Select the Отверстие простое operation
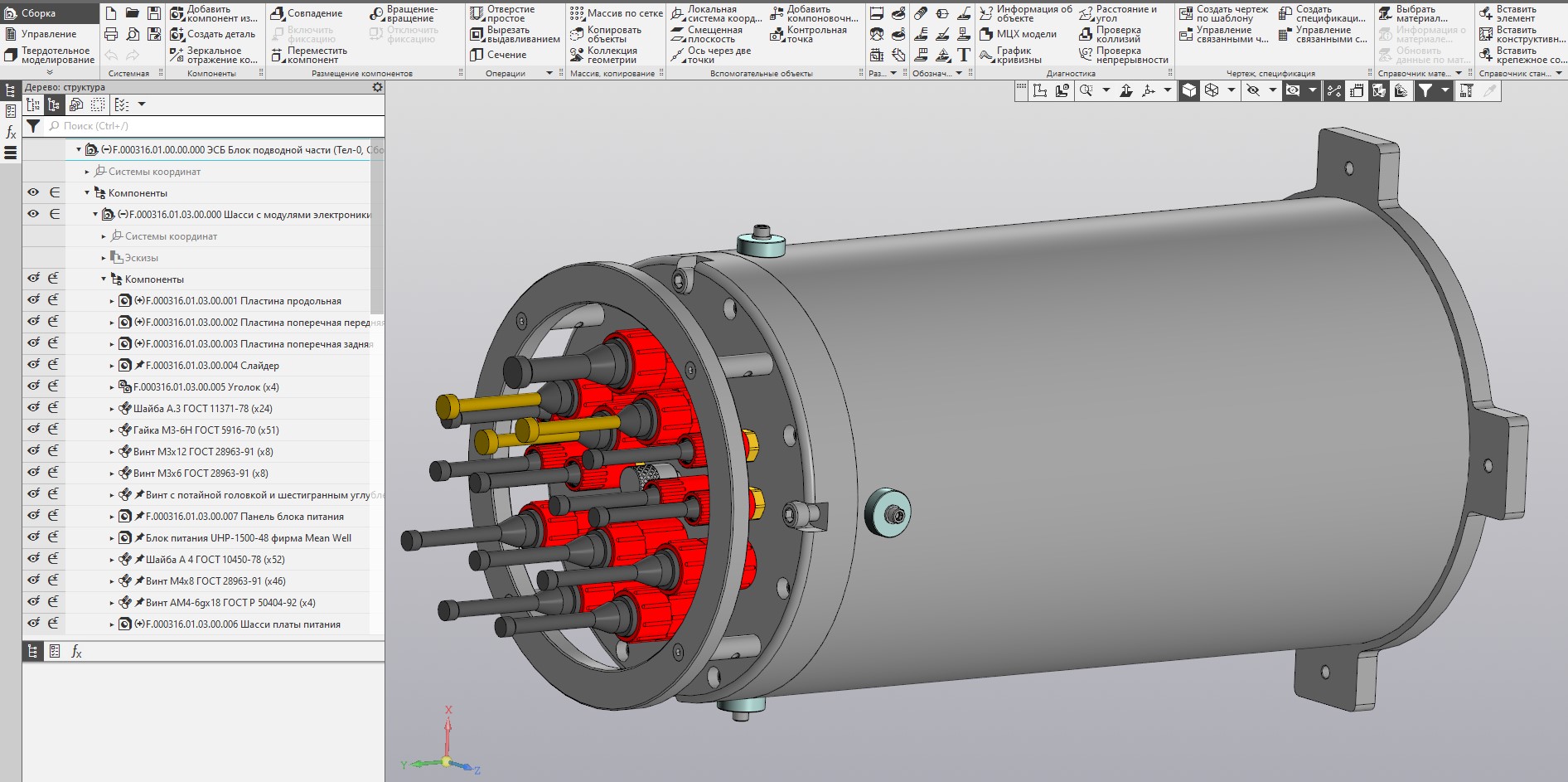 pos(502,13)
